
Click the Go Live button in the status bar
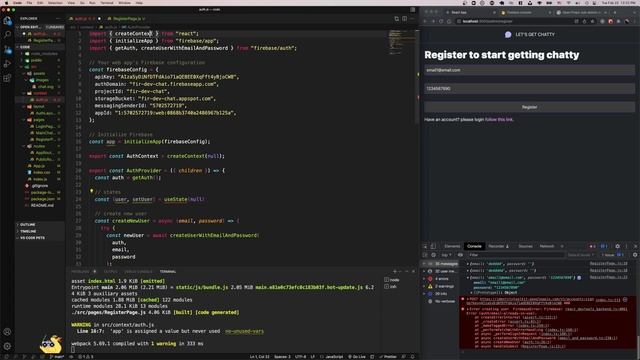coord(356,357)
